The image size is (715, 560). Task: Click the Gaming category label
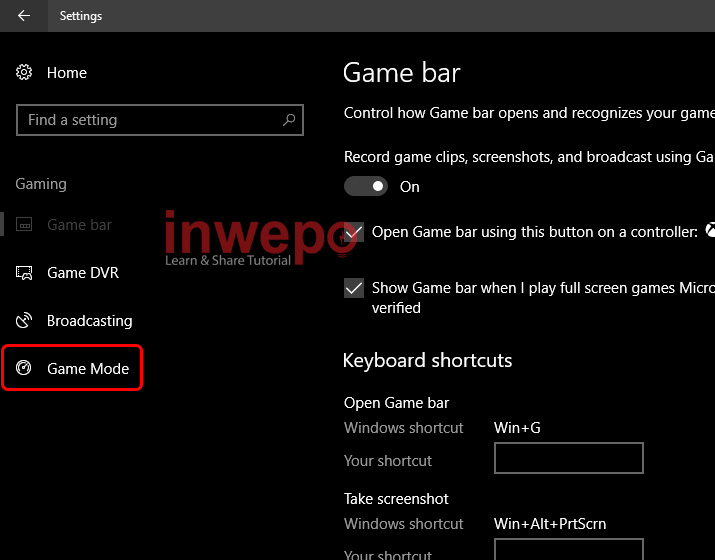click(41, 184)
